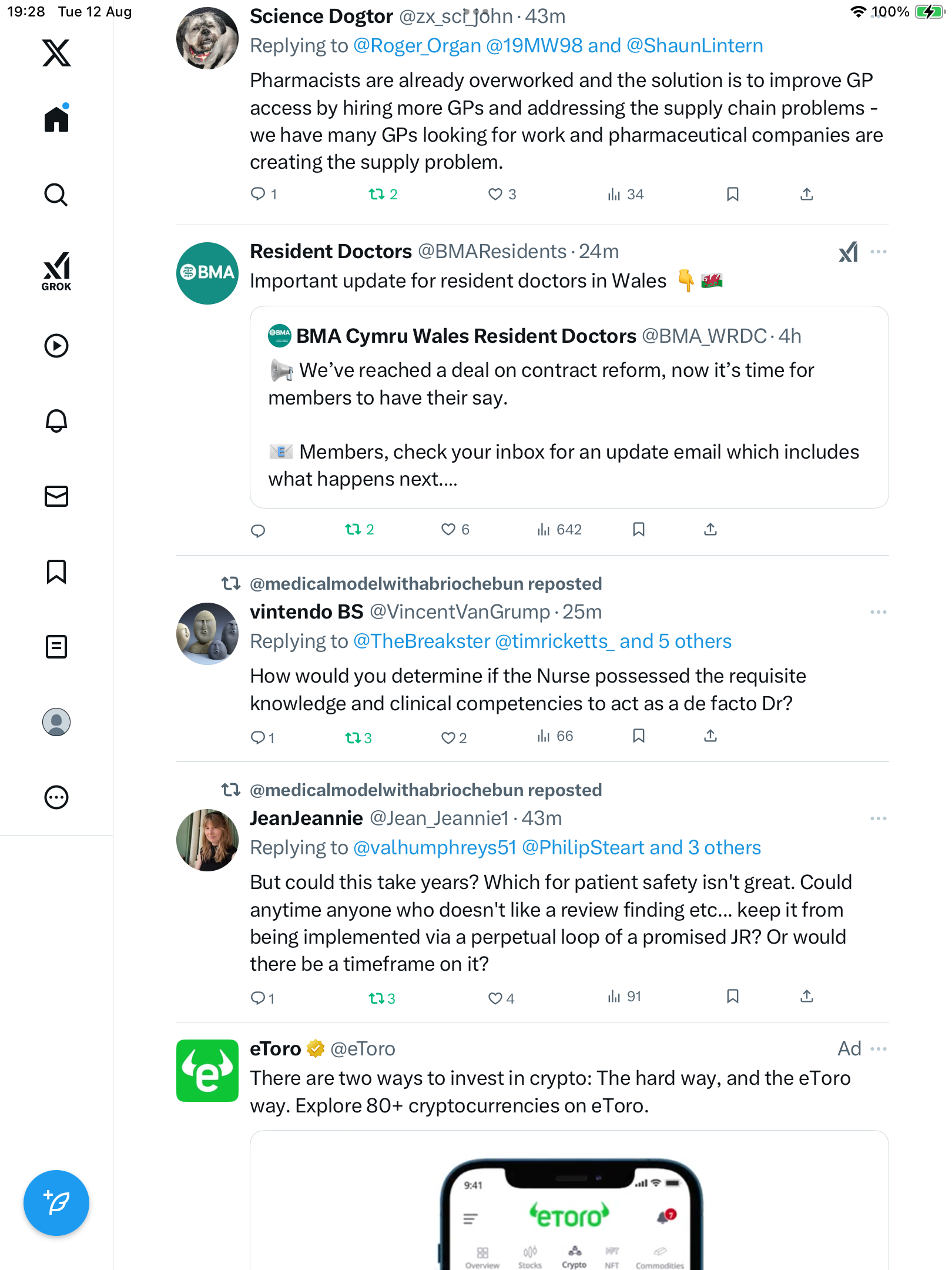Open Grok from the sidebar

[x=56, y=271]
